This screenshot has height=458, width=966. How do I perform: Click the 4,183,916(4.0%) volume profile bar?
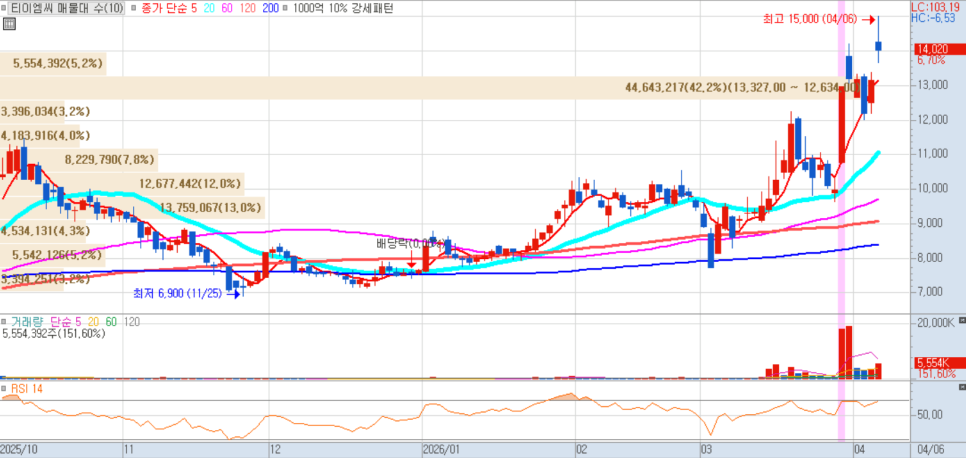(39, 136)
